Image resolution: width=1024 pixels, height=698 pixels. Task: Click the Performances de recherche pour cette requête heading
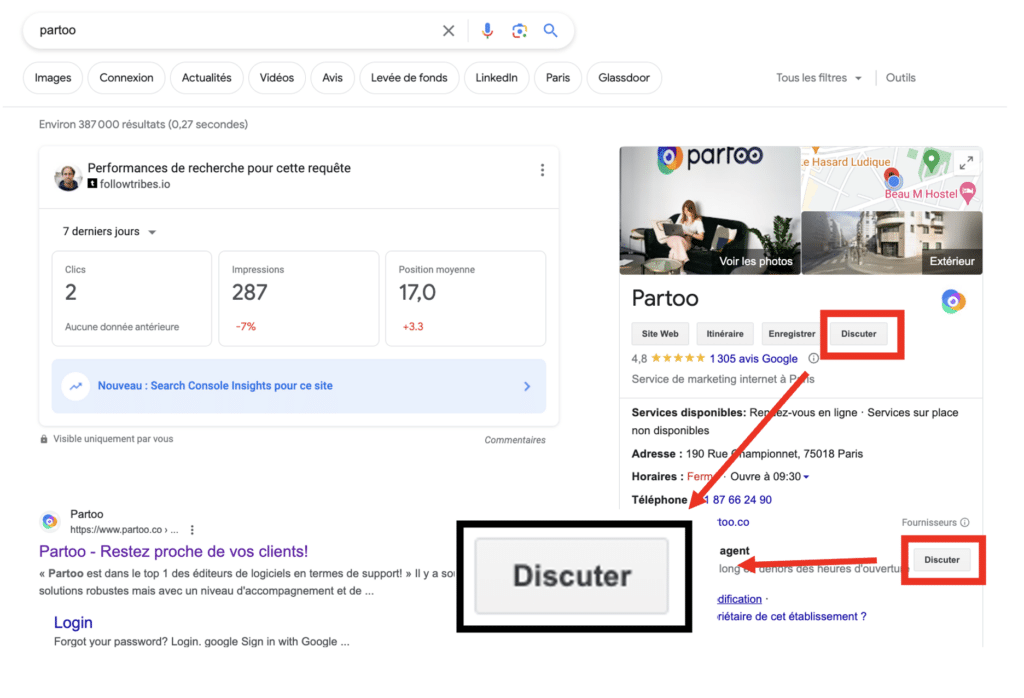(x=219, y=168)
